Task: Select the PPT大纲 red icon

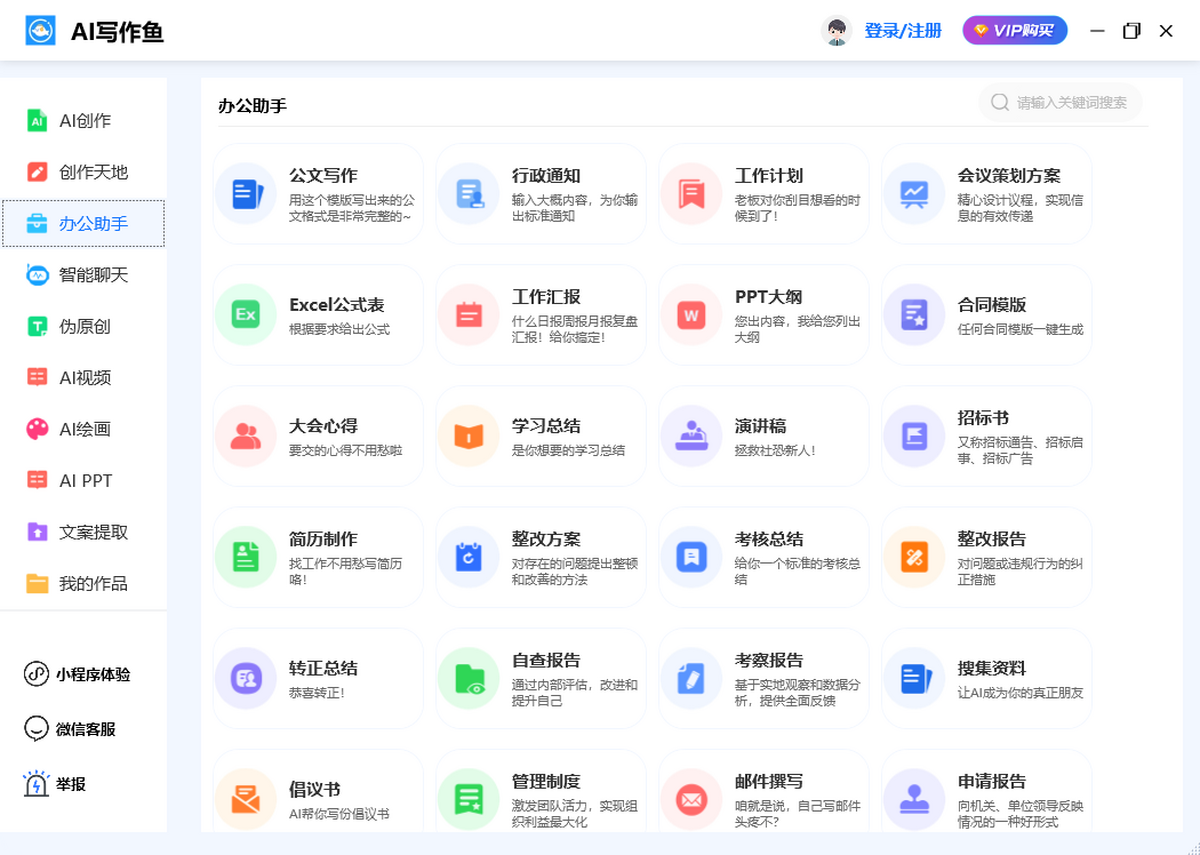Action: (691, 315)
